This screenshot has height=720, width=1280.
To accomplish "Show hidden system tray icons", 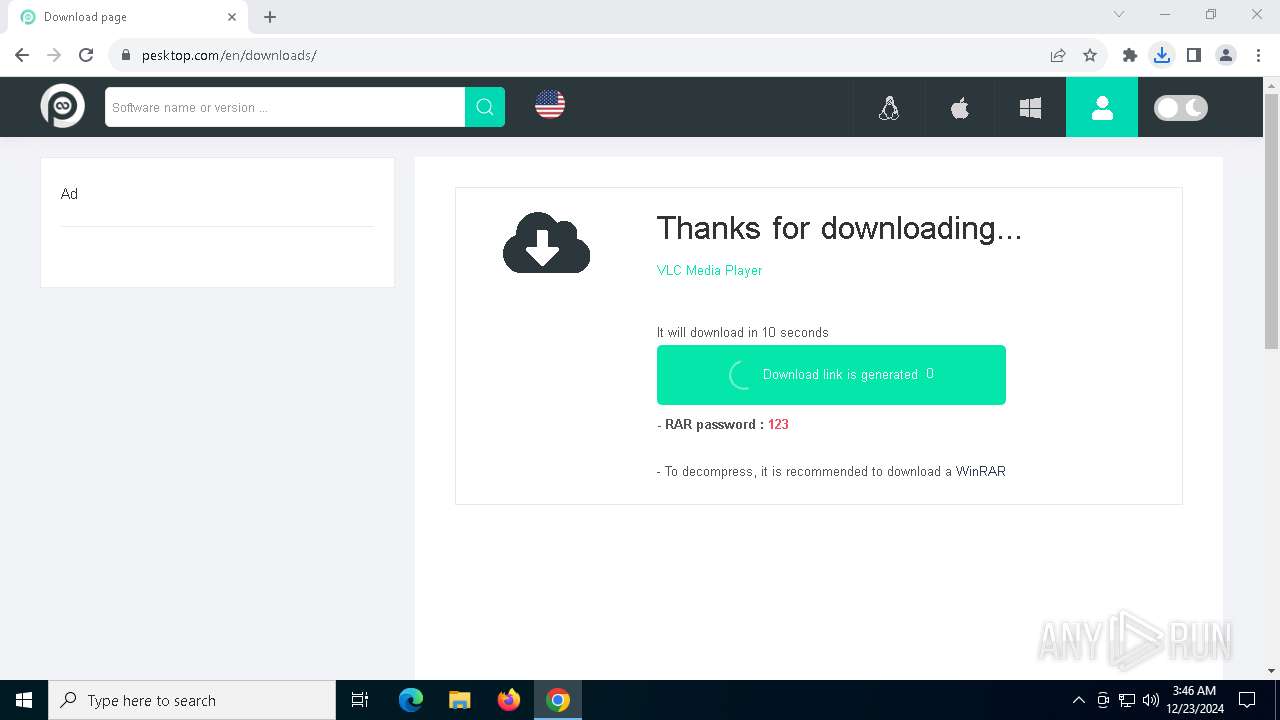I will point(1078,700).
